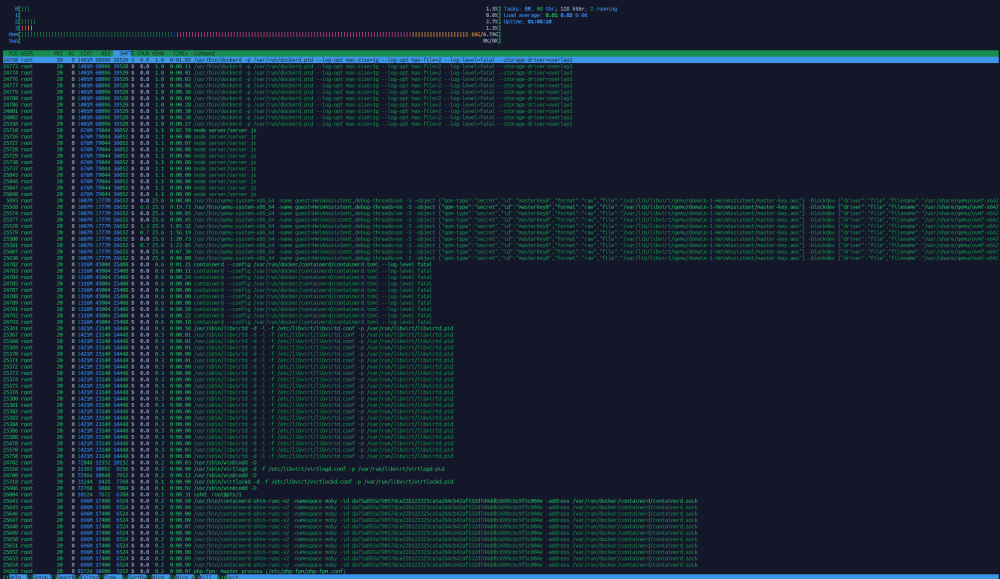Select the qemu thread PID 25568

pos(501,207)
